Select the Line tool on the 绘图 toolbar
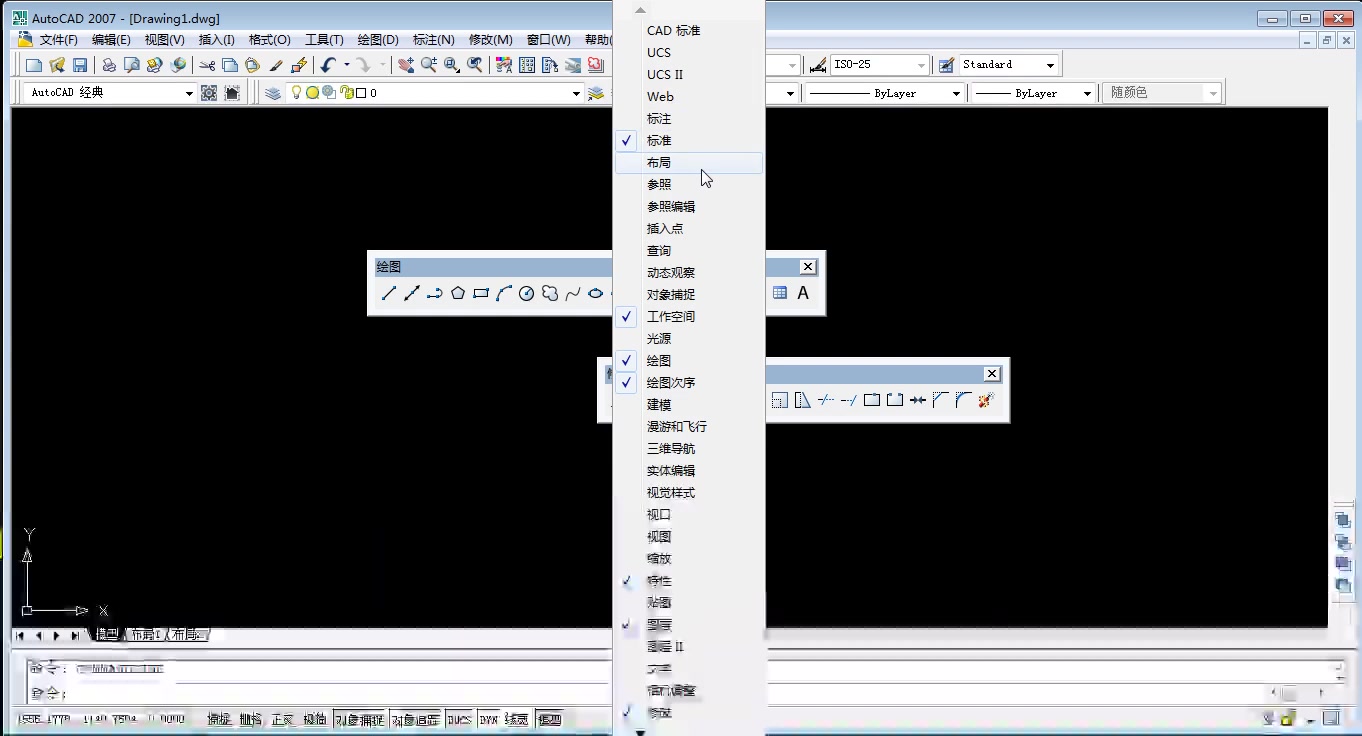The image size is (1362, 736). 389,293
